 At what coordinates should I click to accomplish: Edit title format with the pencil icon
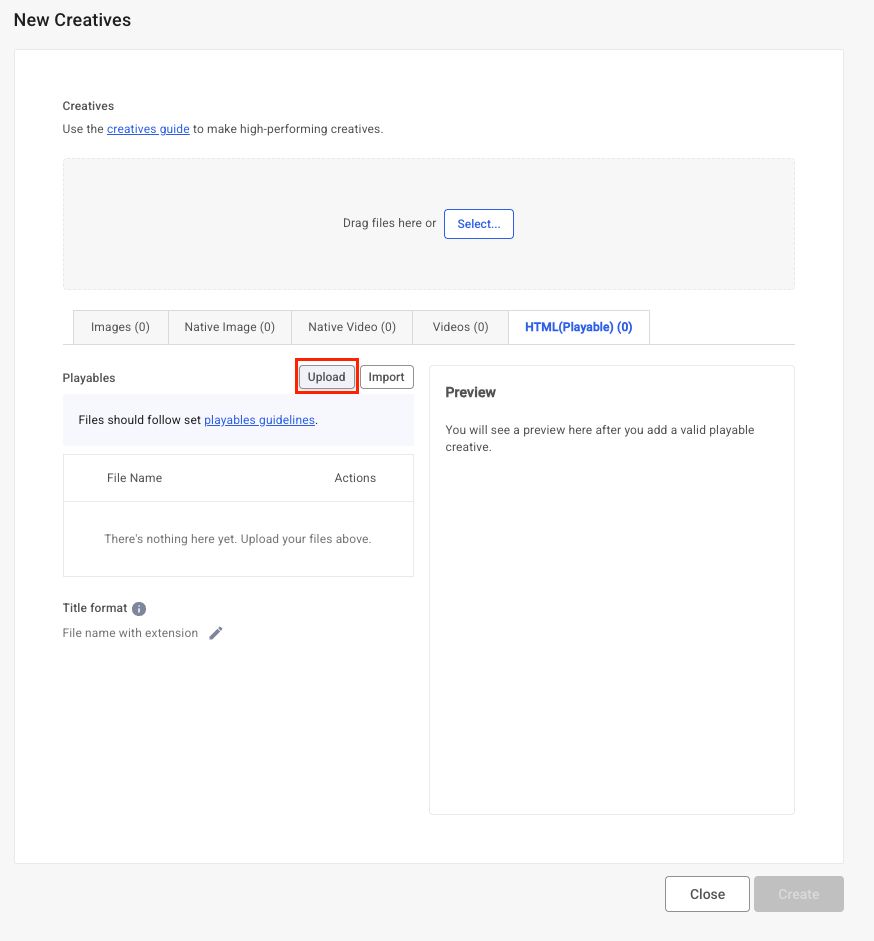(216, 633)
